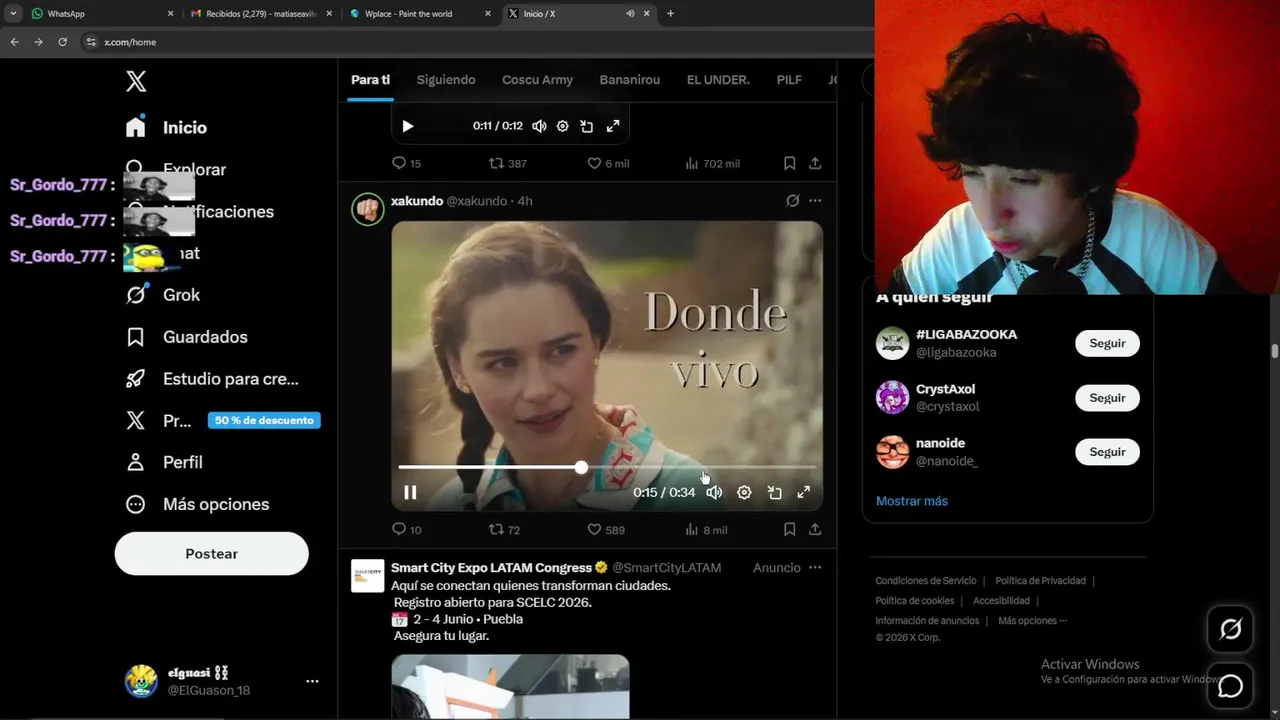The width and height of the screenshot is (1280, 720).
Task: Pause the xakundo video
Action: [410, 492]
